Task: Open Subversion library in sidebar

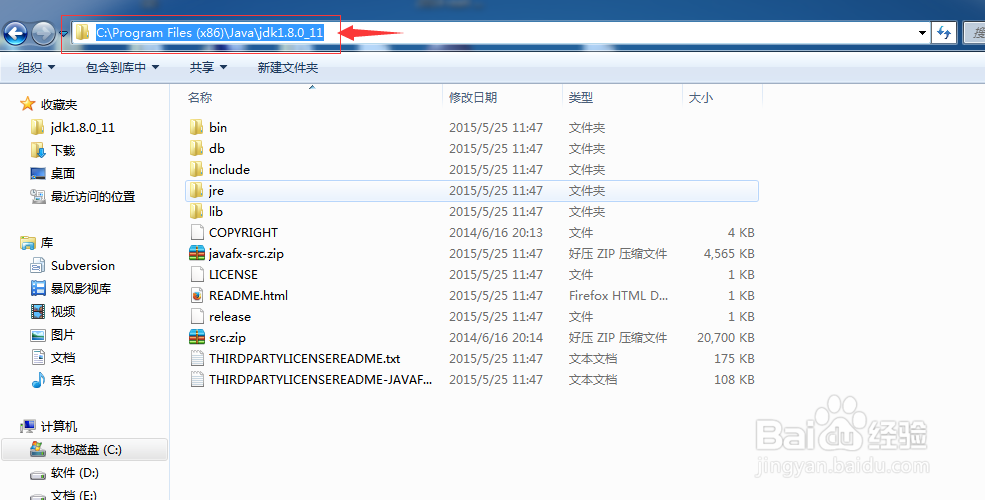Action: [x=83, y=266]
